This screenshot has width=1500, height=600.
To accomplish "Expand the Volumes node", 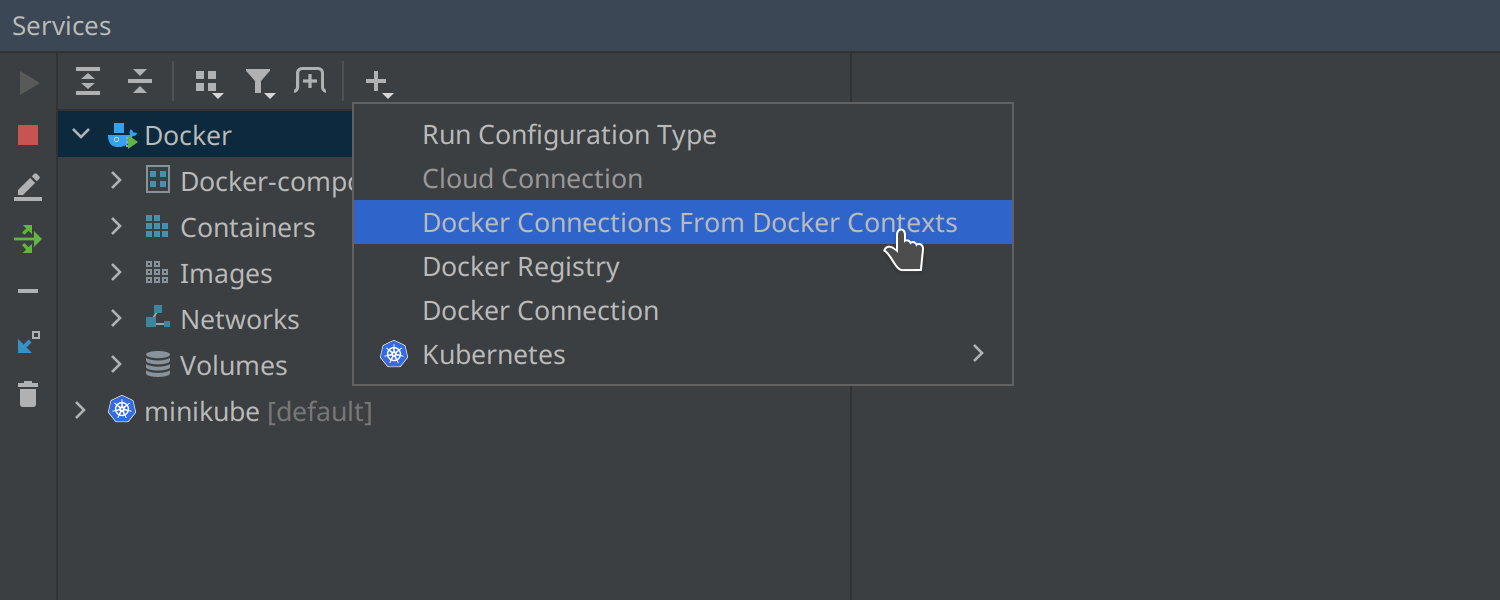I will [116, 364].
